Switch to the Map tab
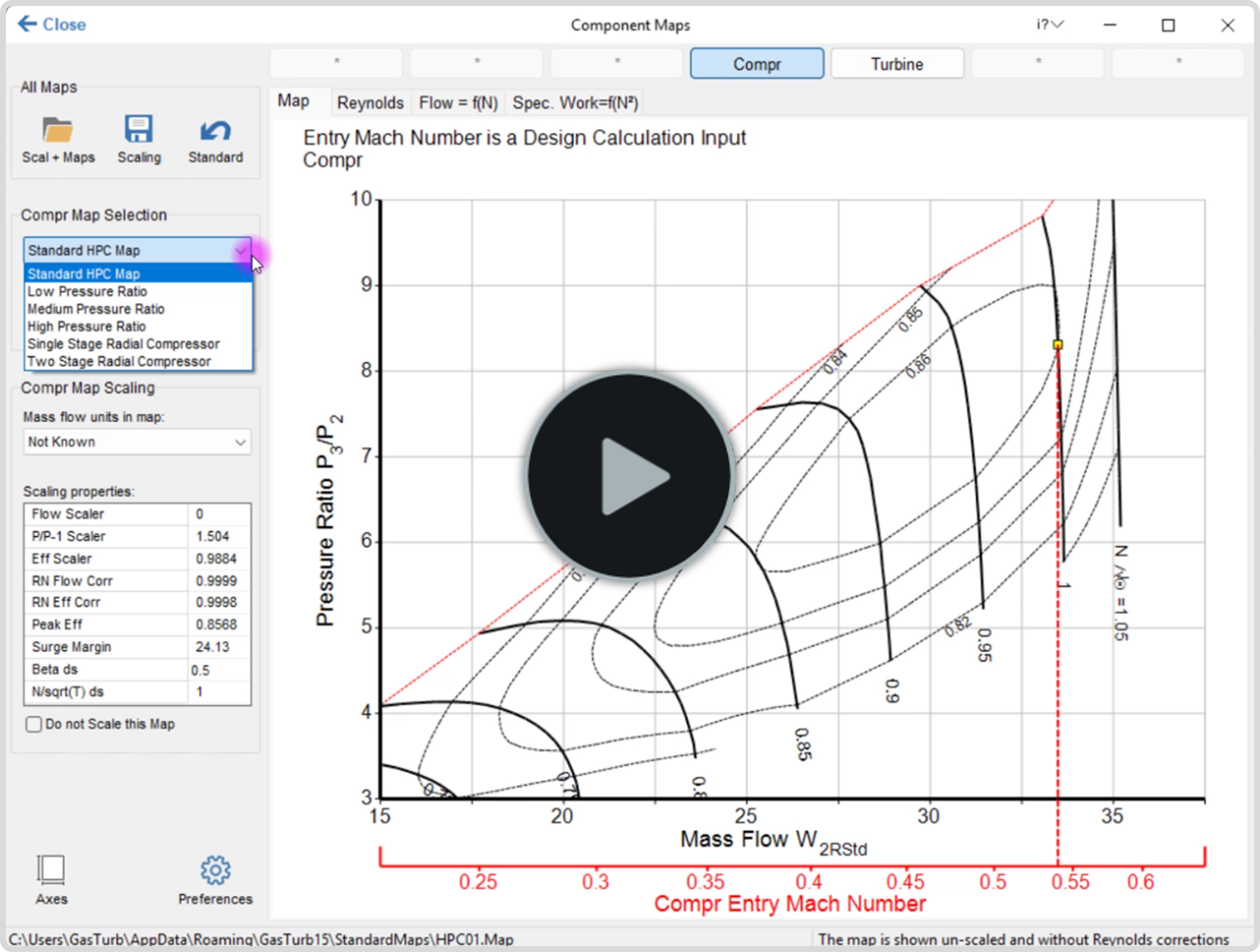Image resolution: width=1260 pixels, height=952 pixels. click(294, 101)
